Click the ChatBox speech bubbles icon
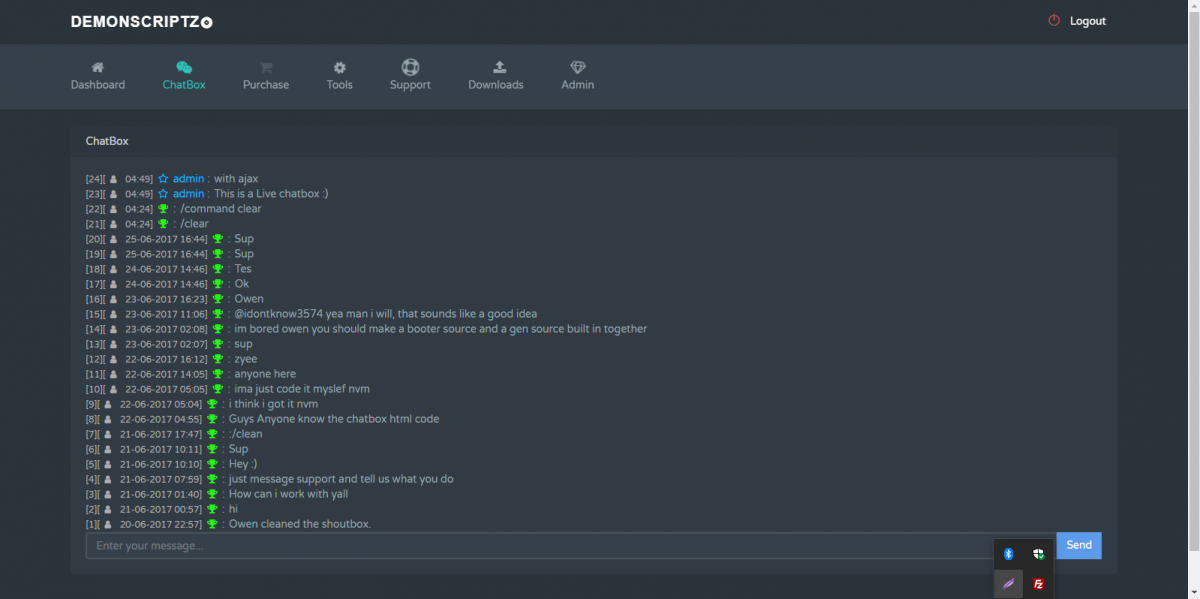 click(x=184, y=67)
